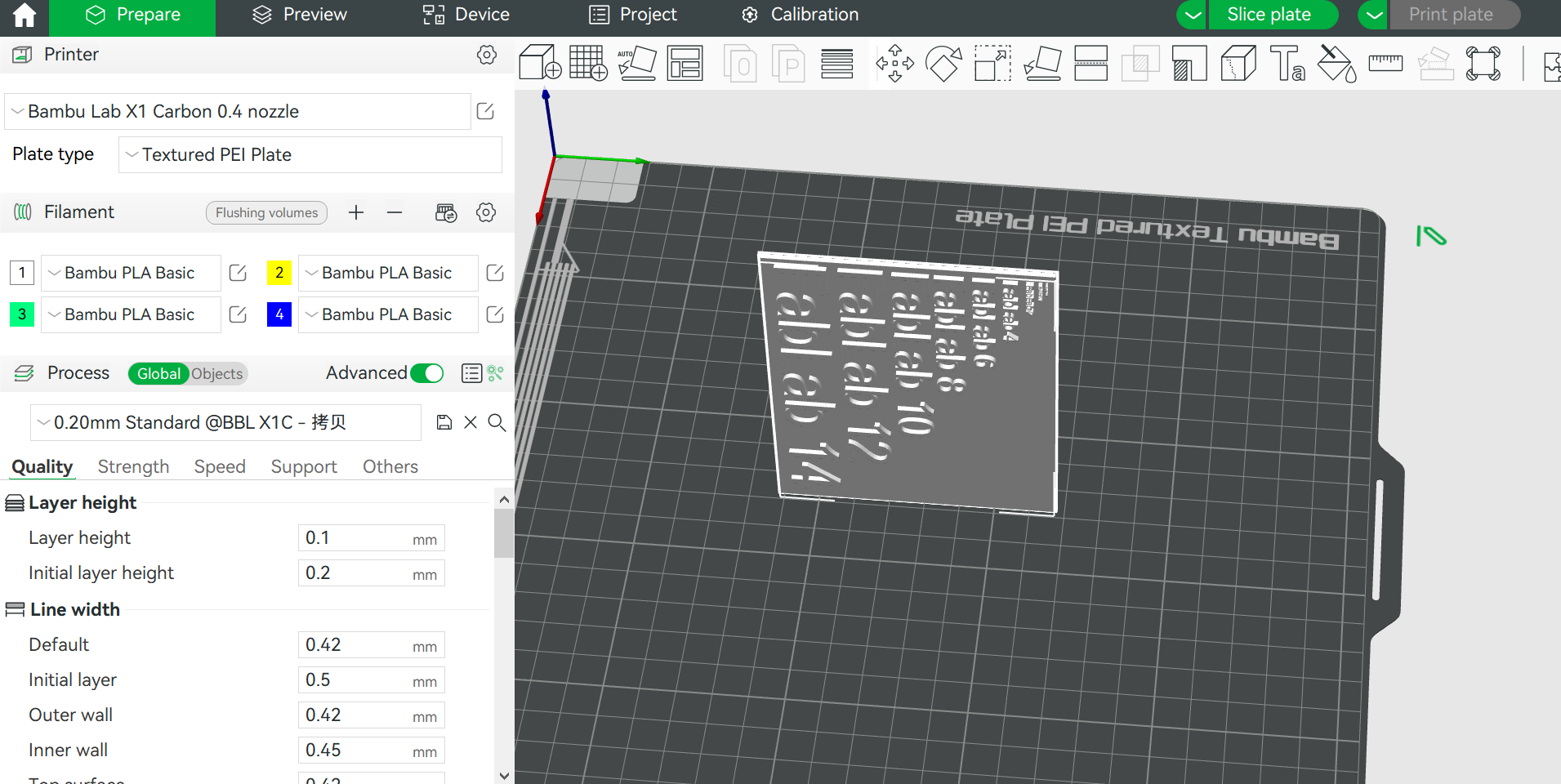Image resolution: width=1561 pixels, height=784 pixels.
Task: Edit filament 4 preset
Action: tap(495, 314)
